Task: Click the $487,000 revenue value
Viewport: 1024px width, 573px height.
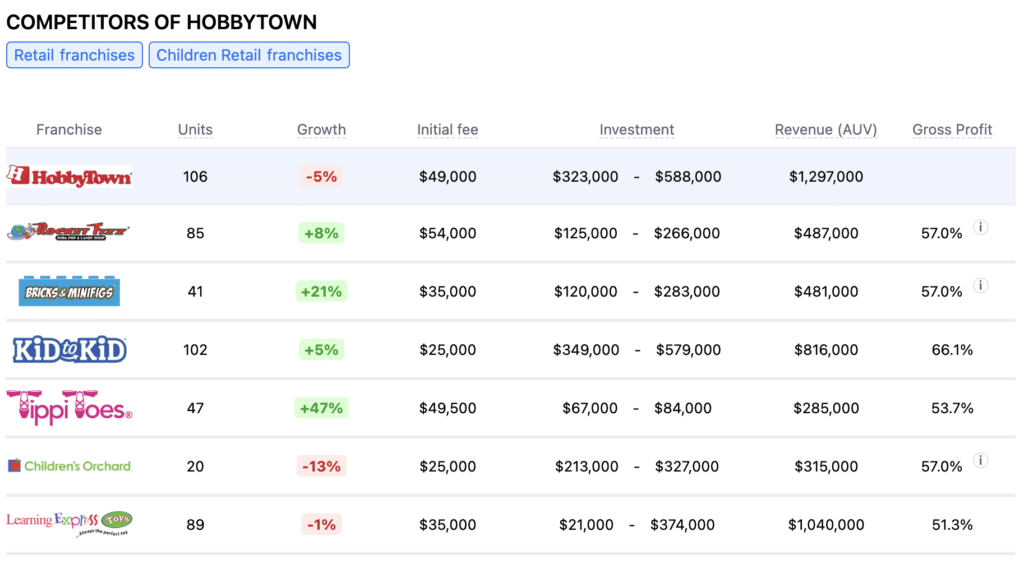Action: tap(826, 233)
